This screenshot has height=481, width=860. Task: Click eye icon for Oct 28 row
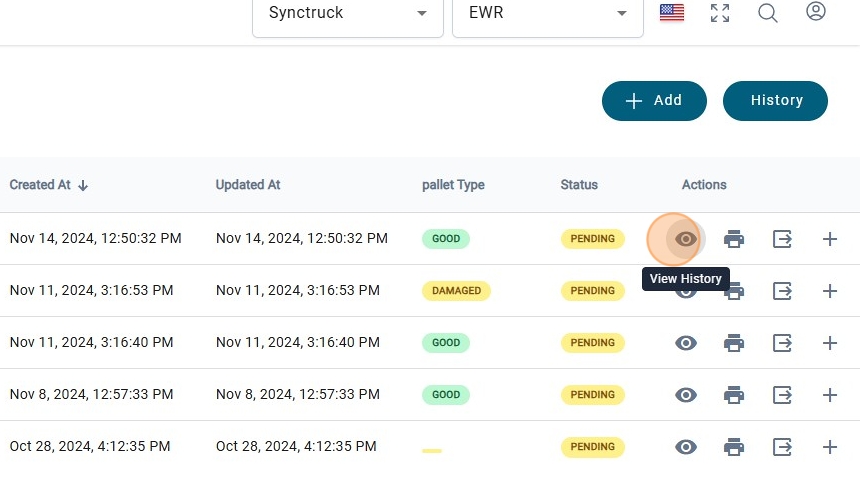tap(686, 447)
